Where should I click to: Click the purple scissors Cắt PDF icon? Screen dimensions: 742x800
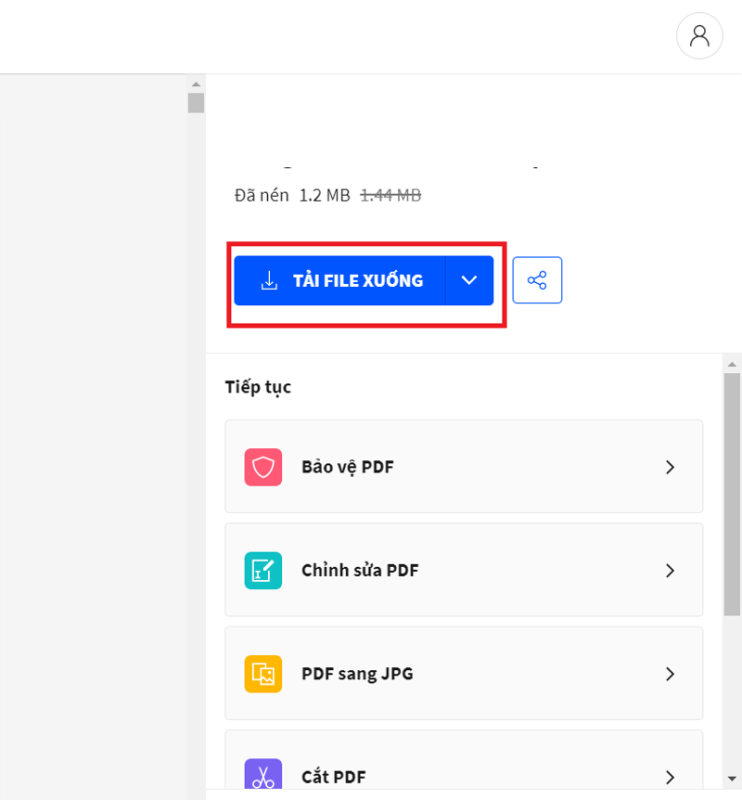coord(263,776)
